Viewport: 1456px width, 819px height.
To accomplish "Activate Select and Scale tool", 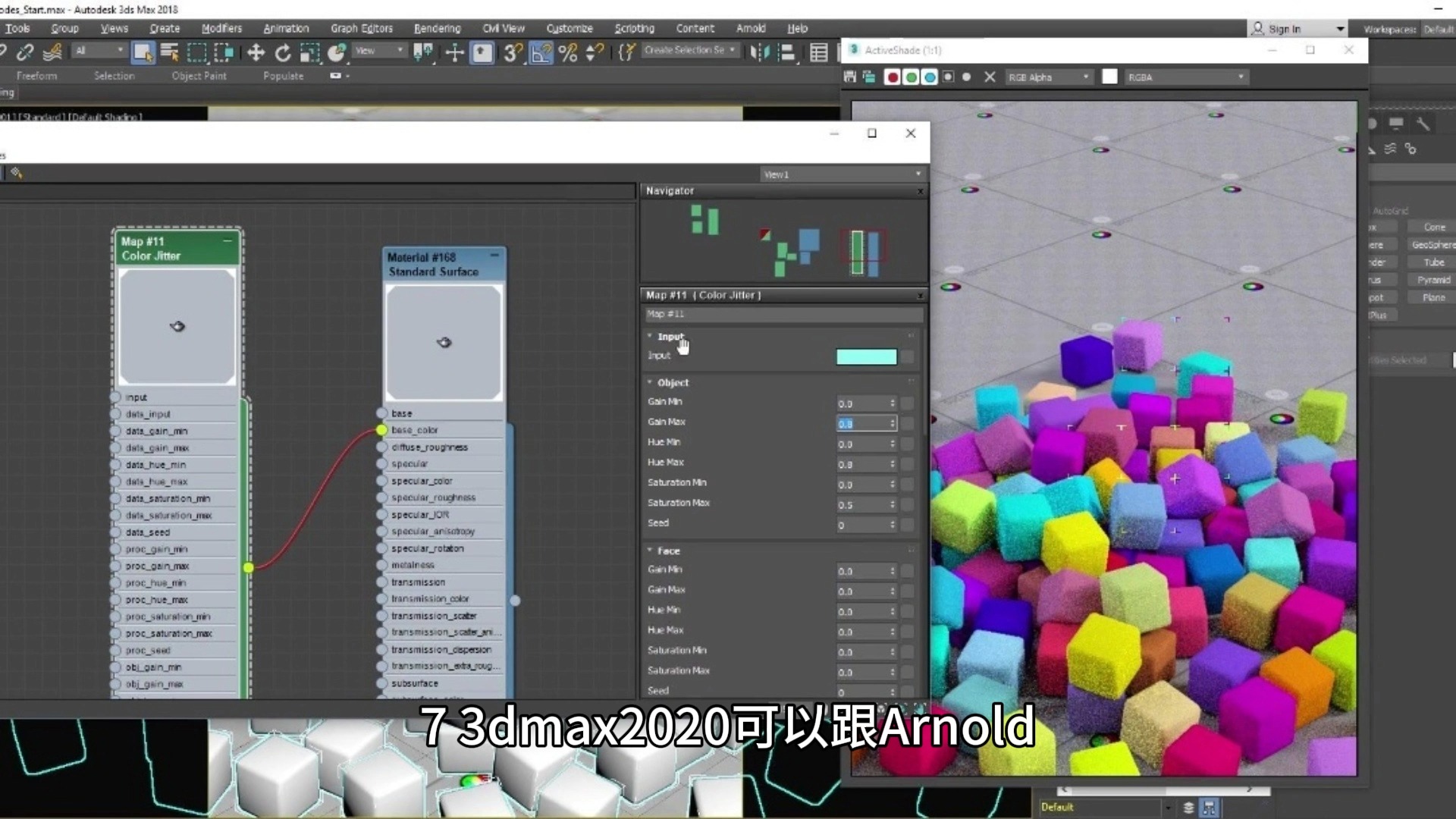I will pos(309,52).
